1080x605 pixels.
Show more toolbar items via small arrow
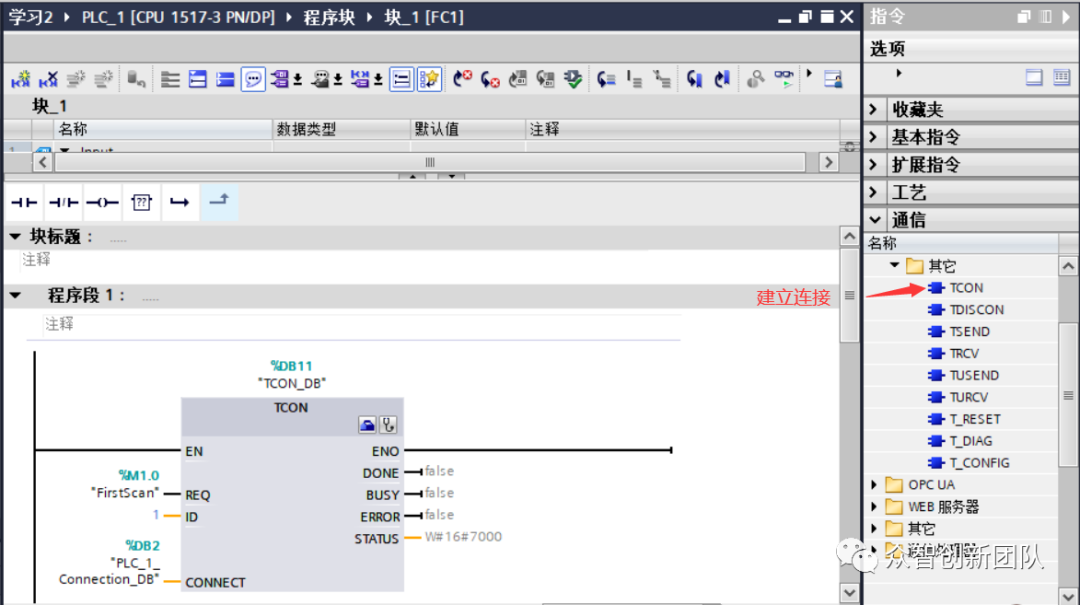click(809, 73)
